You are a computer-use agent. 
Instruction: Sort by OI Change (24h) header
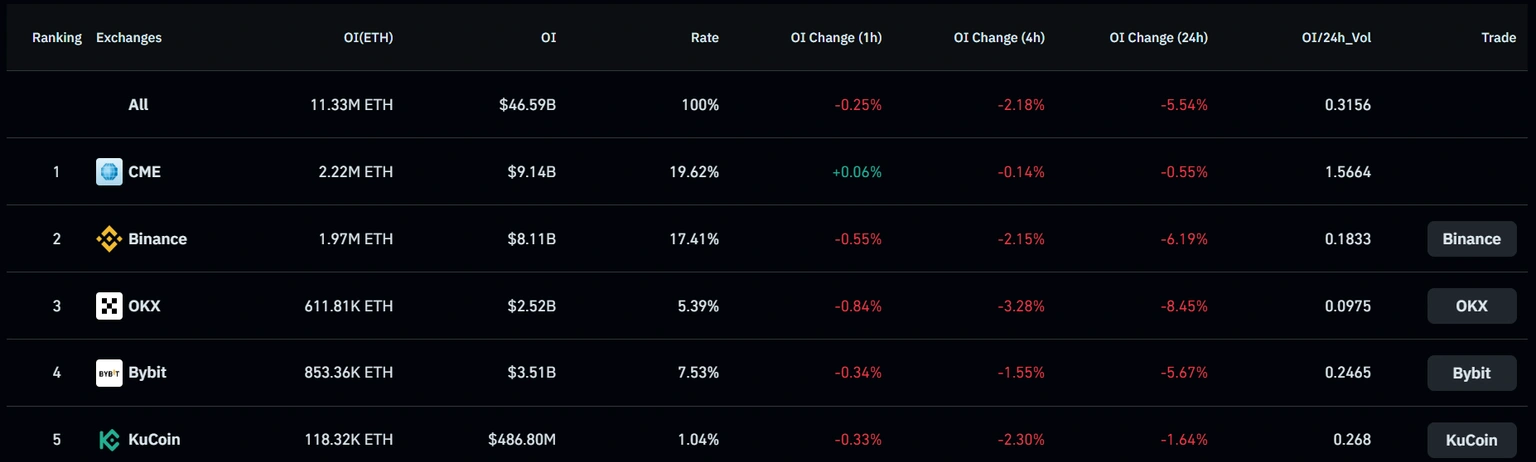pyautogui.click(x=1158, y=38)
